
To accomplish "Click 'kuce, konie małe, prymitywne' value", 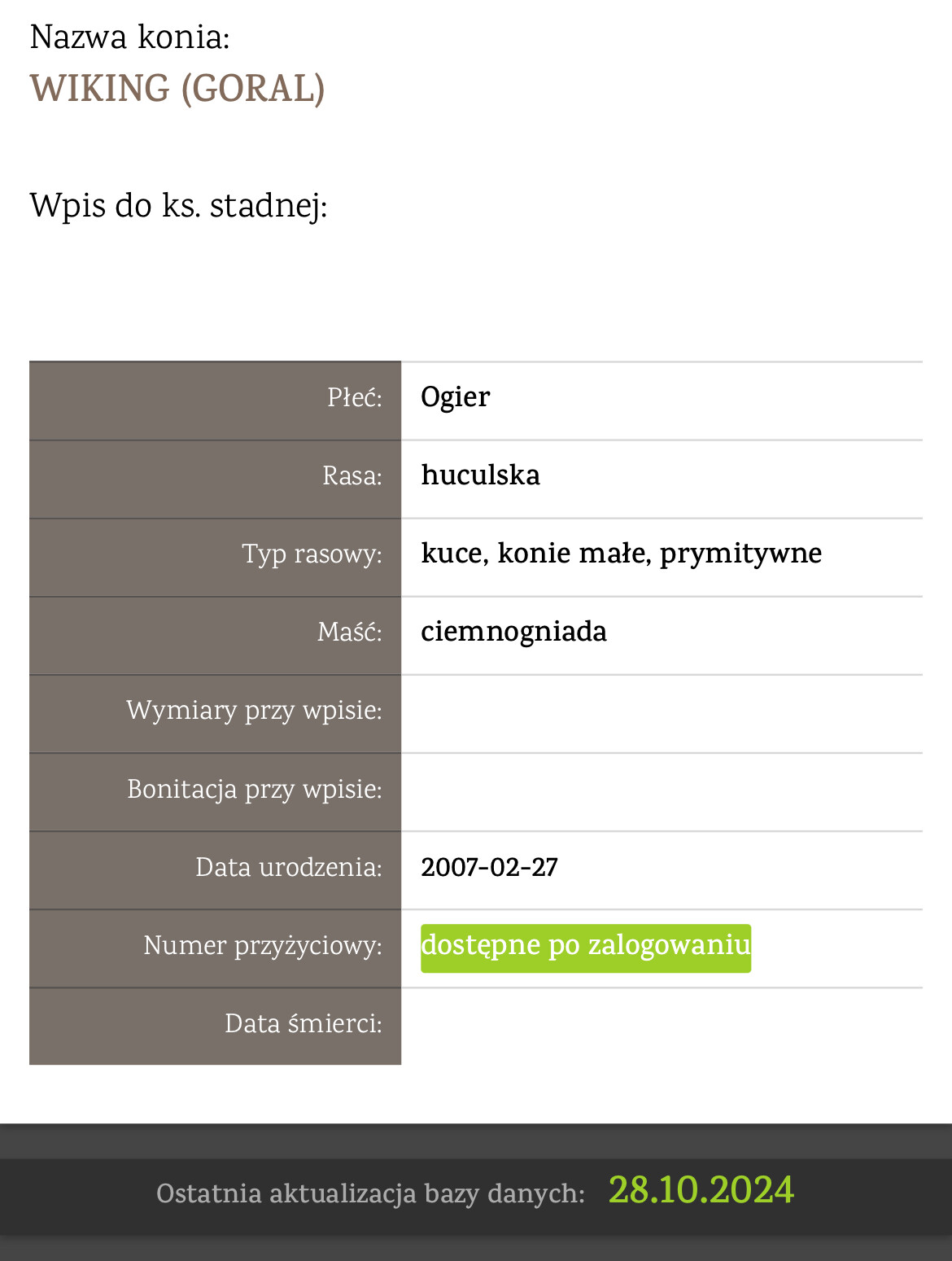I will coord(621,554).
